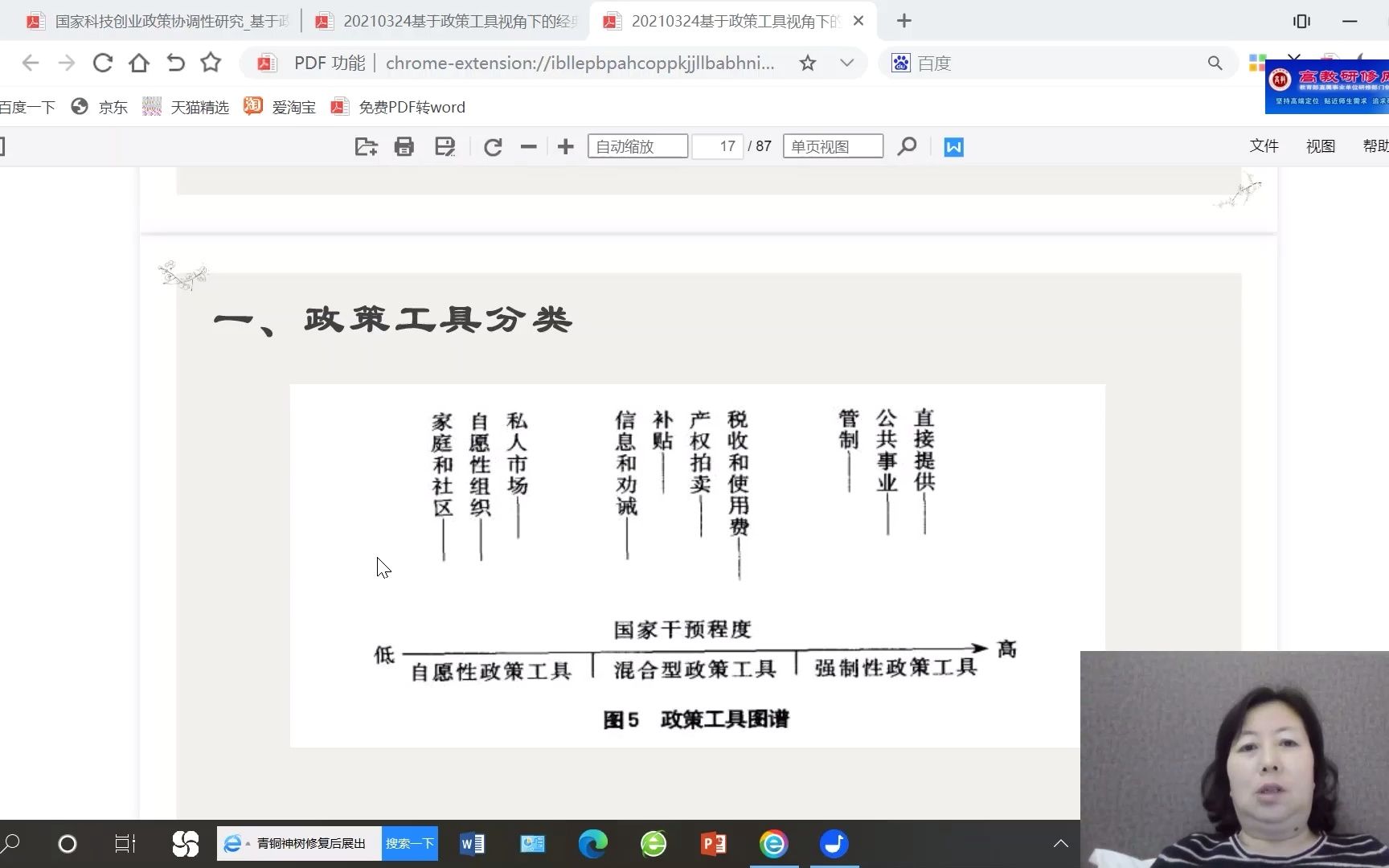
Task: Open file icon in PDF toolbar
Action: tap(366, 146)
